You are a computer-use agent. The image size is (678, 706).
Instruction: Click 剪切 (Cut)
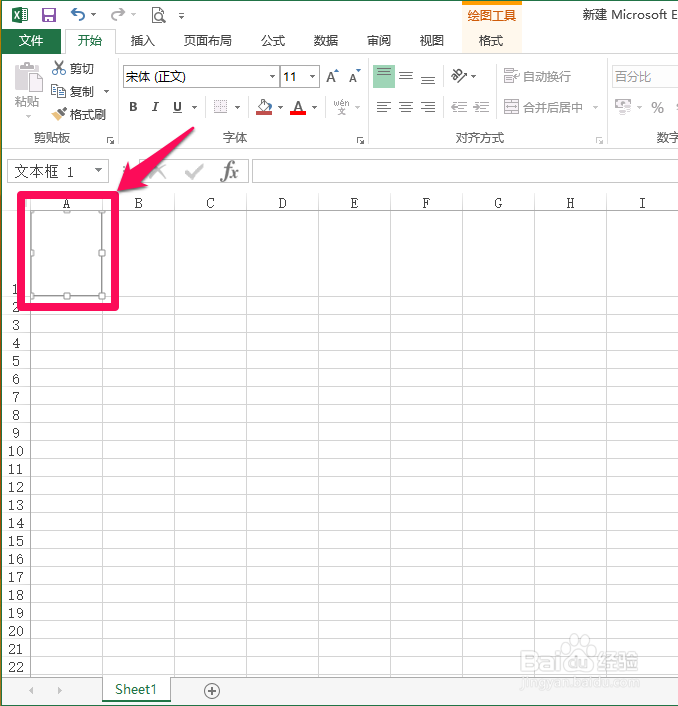point(73,68)
